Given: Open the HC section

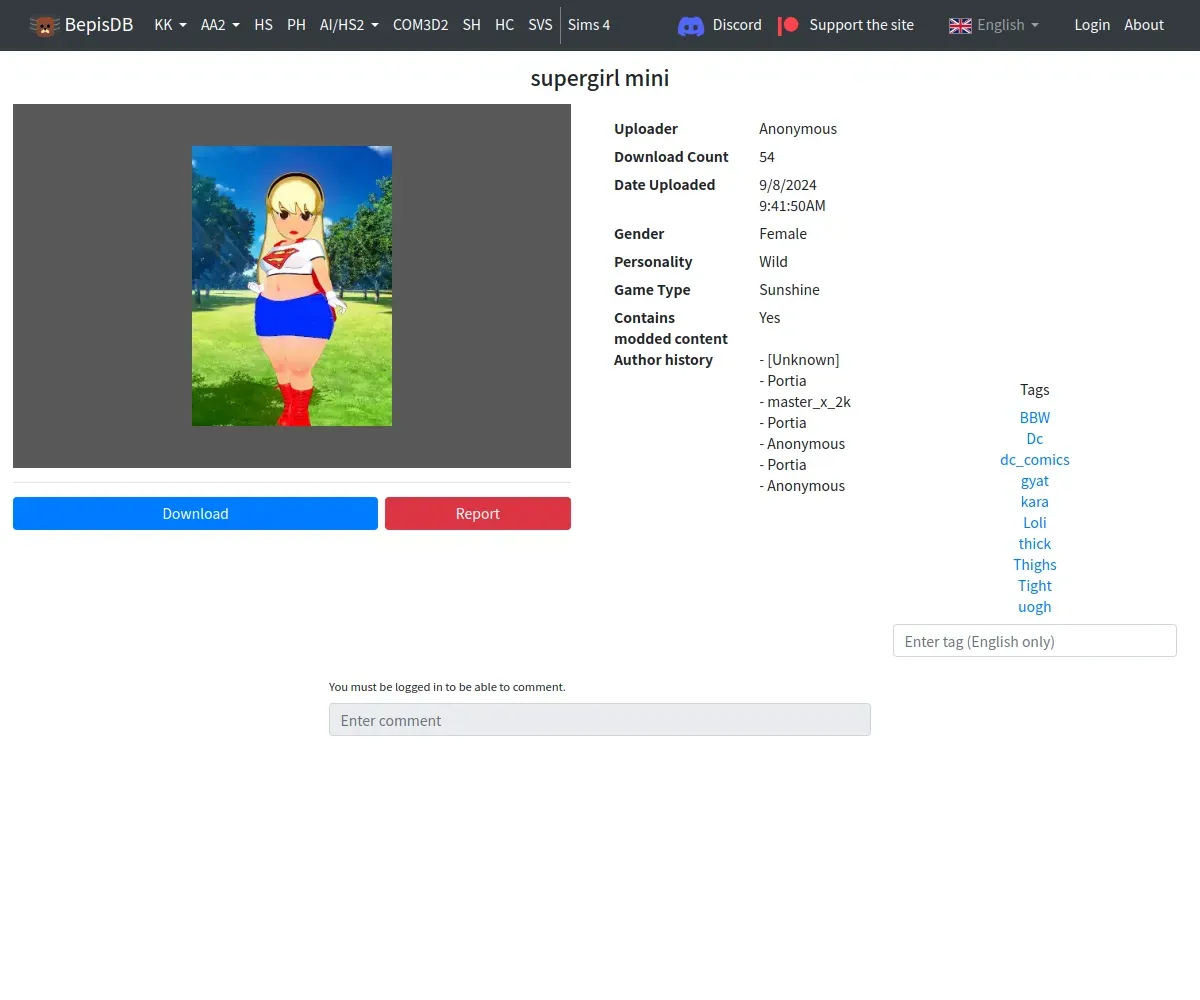Looking at the screenshot, I should [504, 25].
